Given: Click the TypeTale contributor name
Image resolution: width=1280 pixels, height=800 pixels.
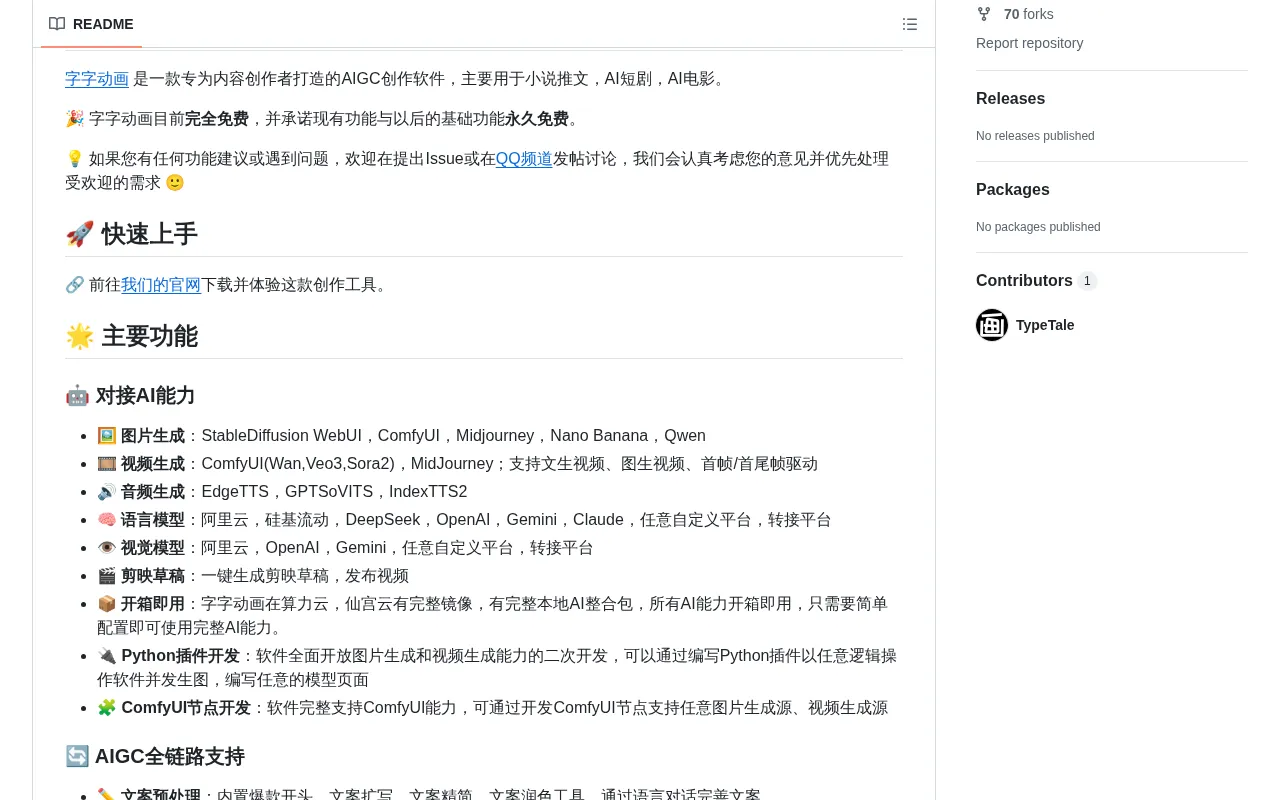Looking at the screenshot, I should 1045,325.
